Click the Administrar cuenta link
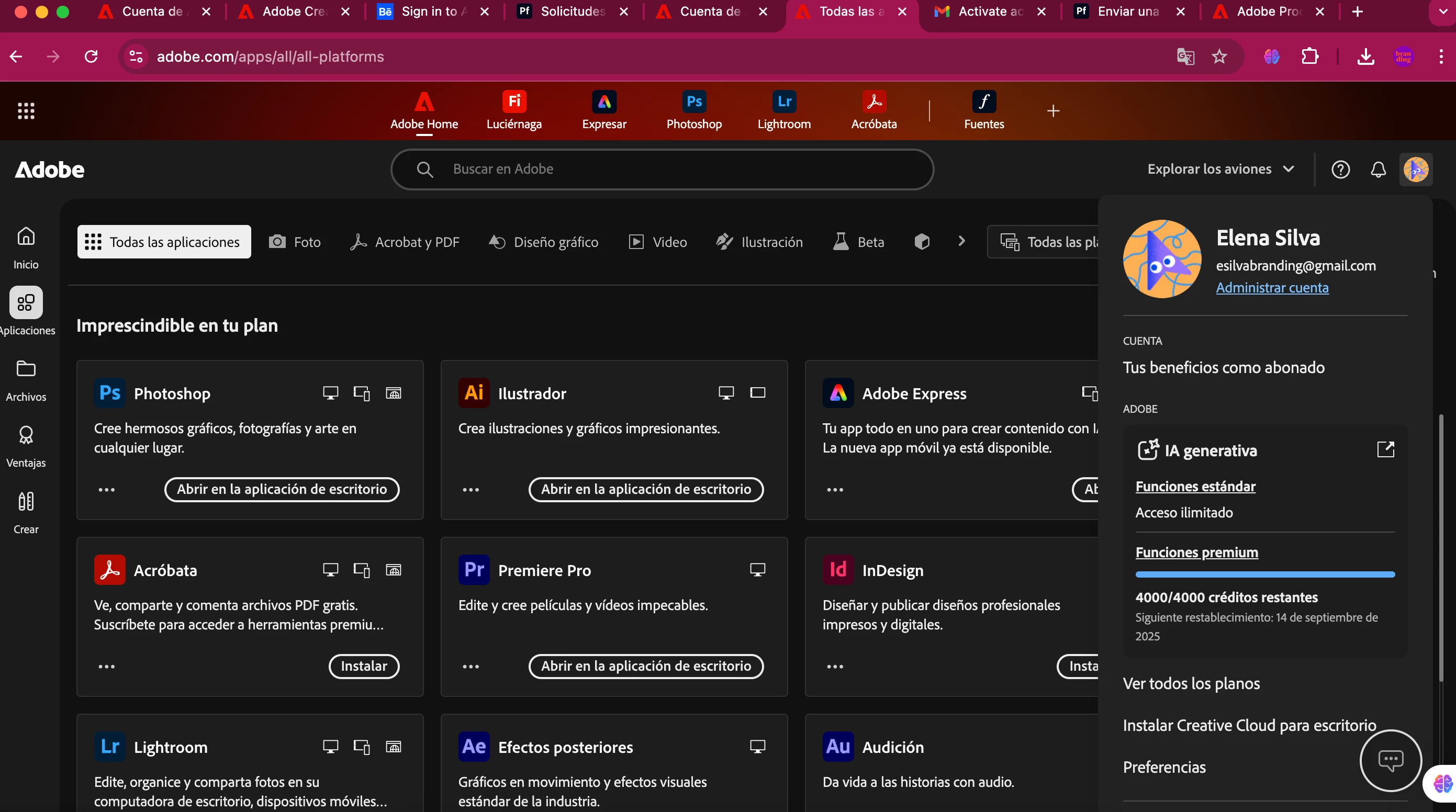Image resolution: width=1456 pixels, height=812 pixels. (x=1272, y=288)
